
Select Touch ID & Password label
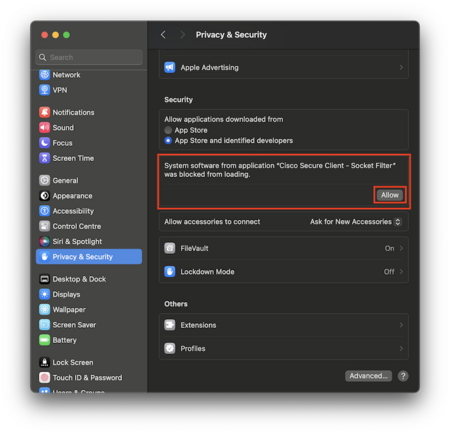[87, 378]
